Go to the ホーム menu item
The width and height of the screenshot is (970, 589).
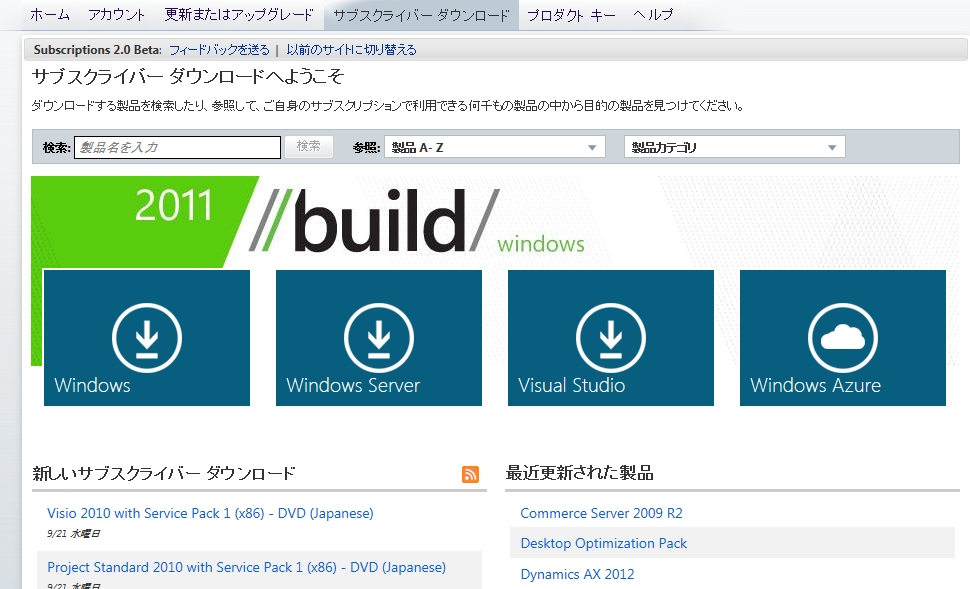coord(49,14)
